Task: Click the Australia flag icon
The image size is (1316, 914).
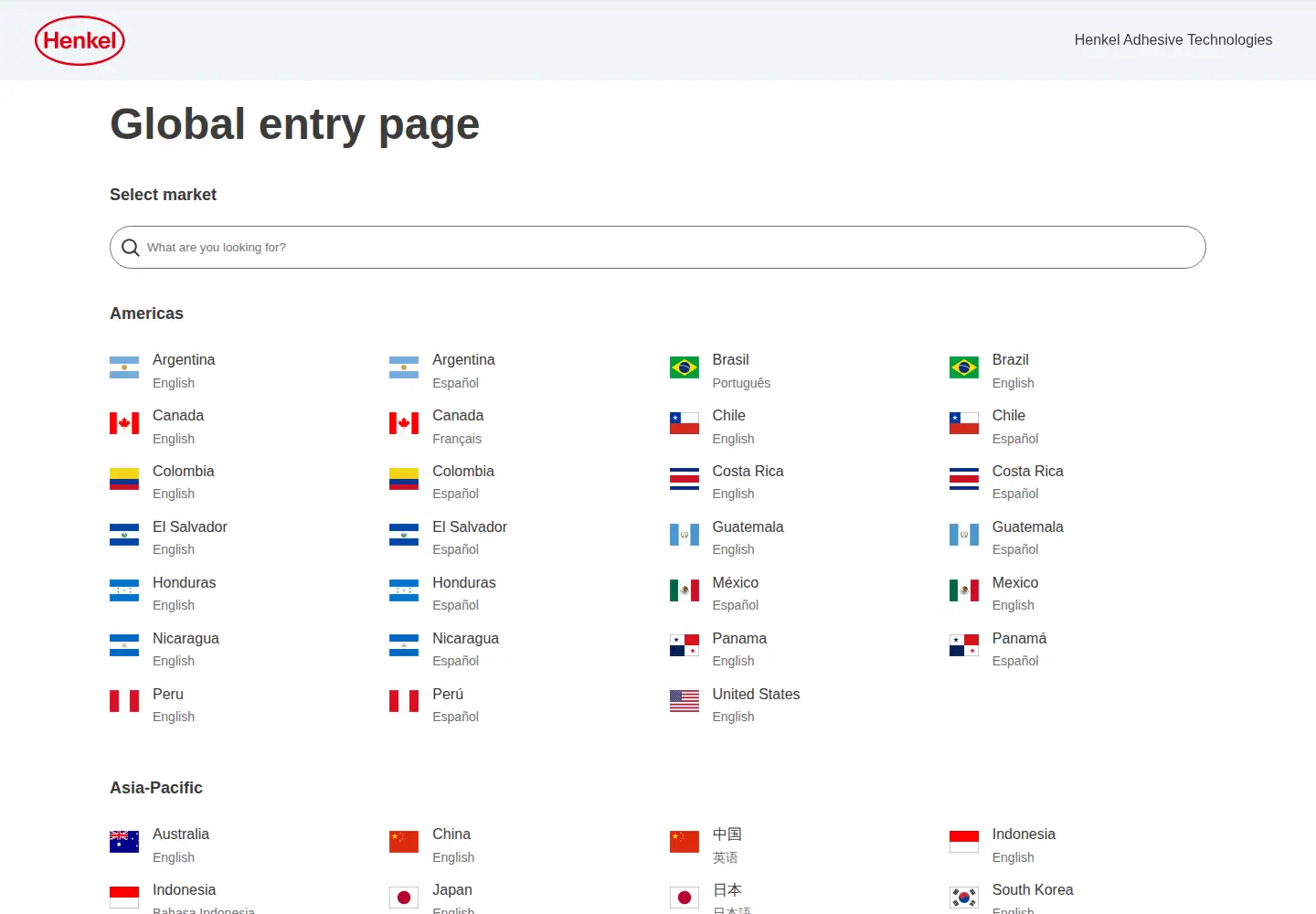Action: tap(124, 842)
